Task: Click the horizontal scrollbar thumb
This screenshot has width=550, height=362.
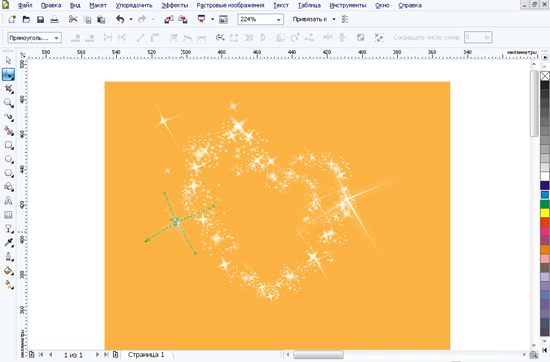Action: 318,354
